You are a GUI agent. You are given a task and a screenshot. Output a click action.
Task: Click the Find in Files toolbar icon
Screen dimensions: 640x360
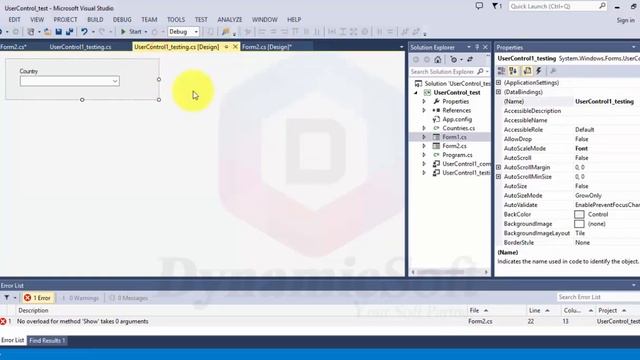coord(226,31)
